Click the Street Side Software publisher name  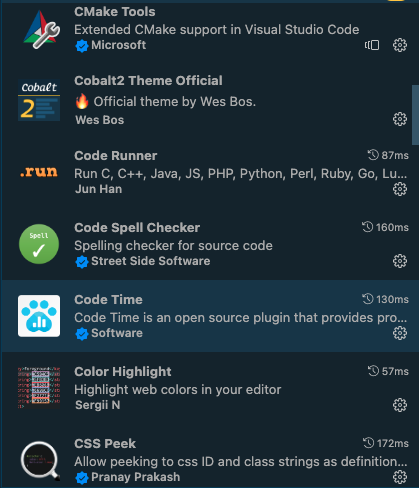pos(151,261)
